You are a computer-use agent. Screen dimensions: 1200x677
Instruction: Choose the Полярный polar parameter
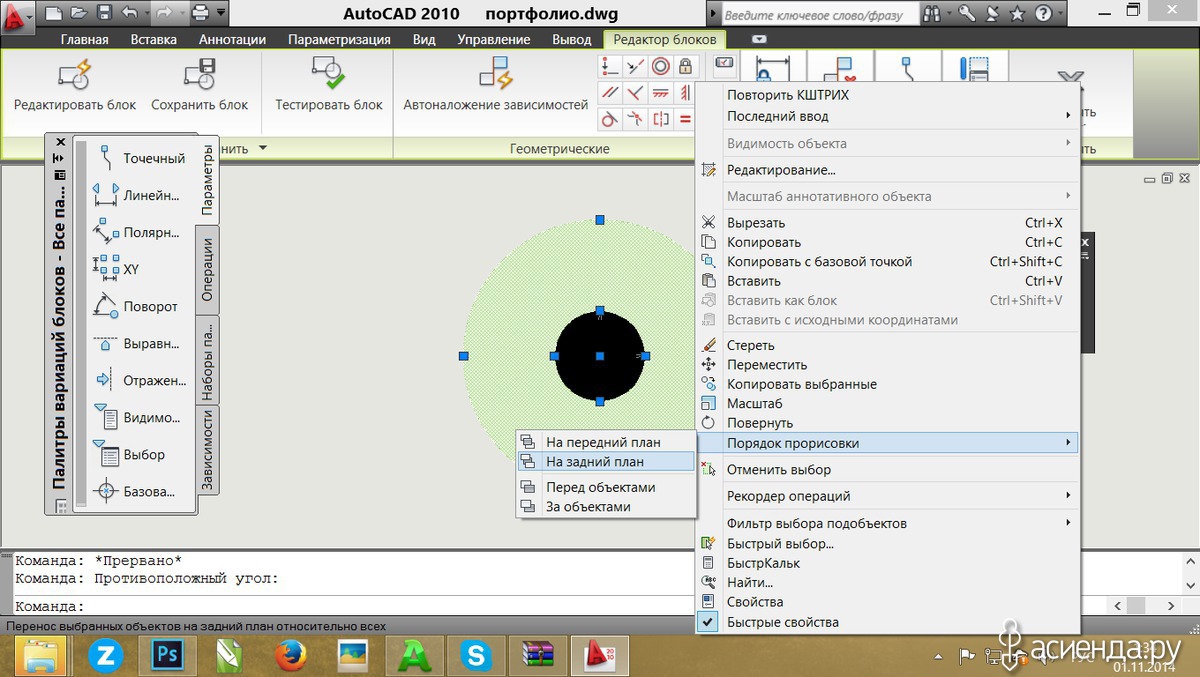click(x=139, y=232)
